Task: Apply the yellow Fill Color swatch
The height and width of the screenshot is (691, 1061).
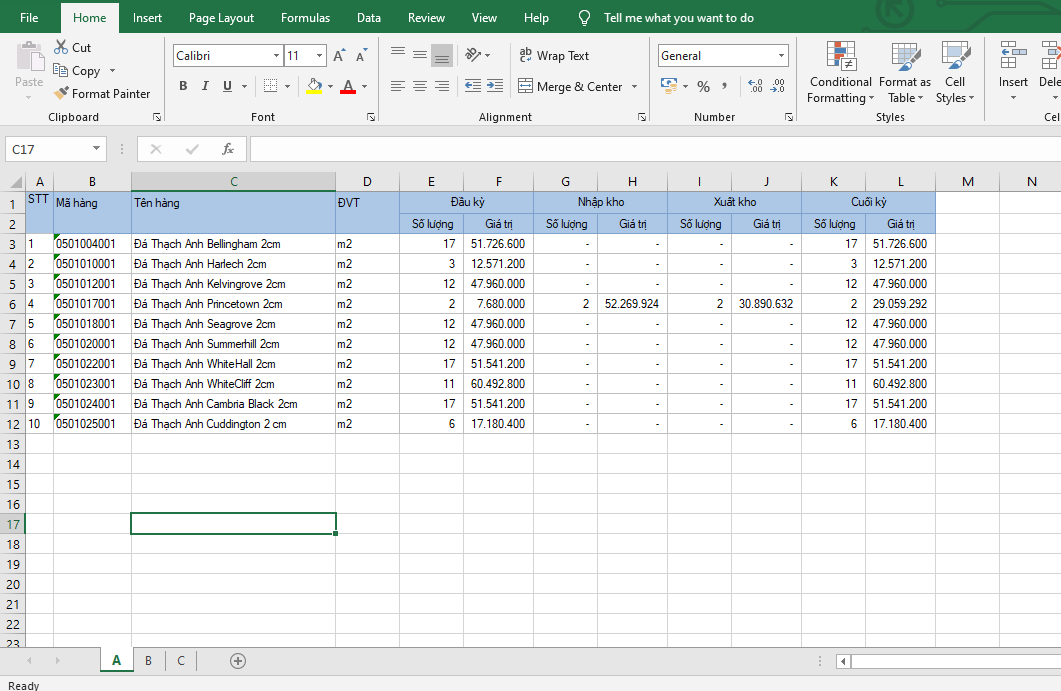Action: click(314, 87)
